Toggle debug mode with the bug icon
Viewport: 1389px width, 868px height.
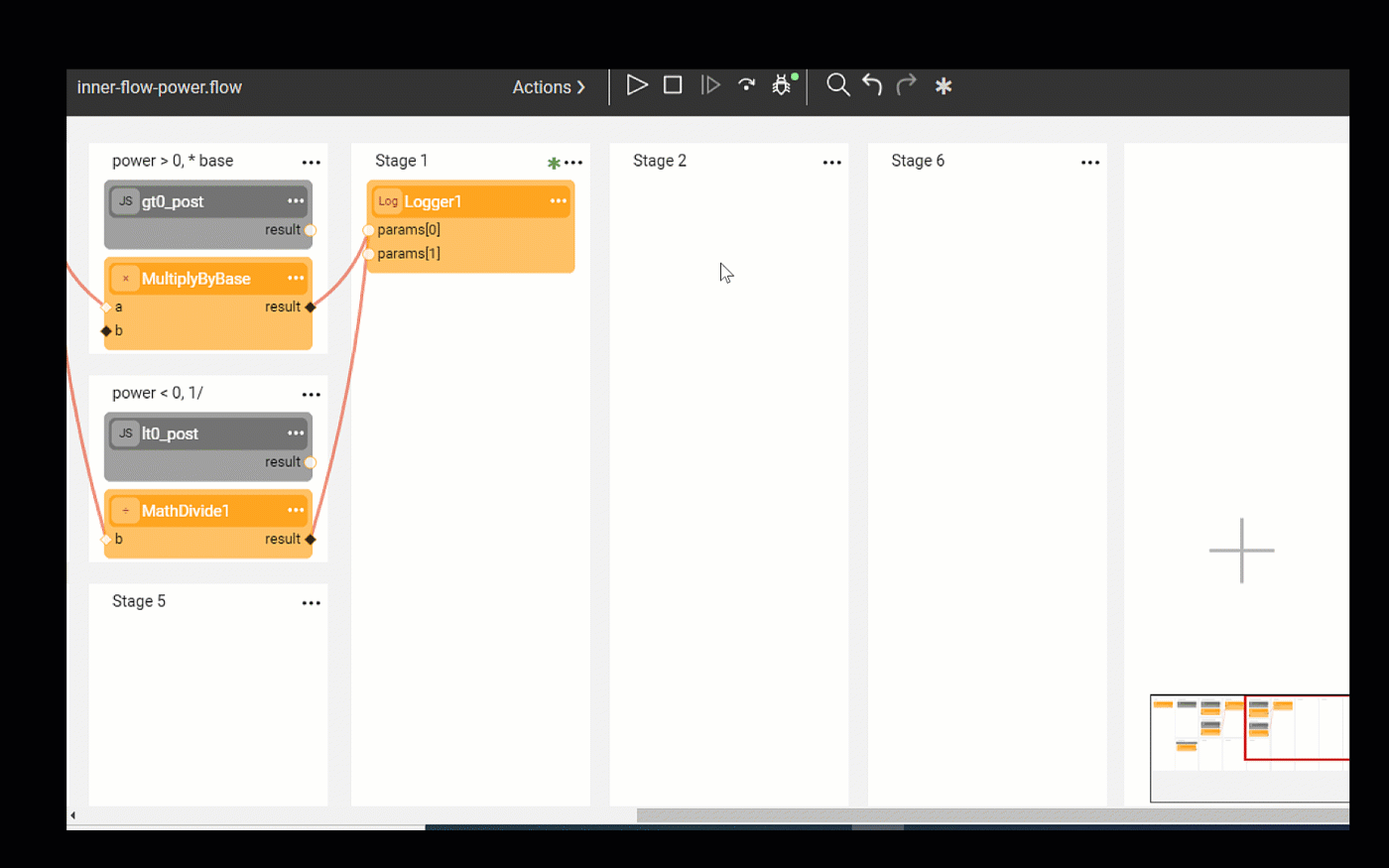click(x=781, y=85)
